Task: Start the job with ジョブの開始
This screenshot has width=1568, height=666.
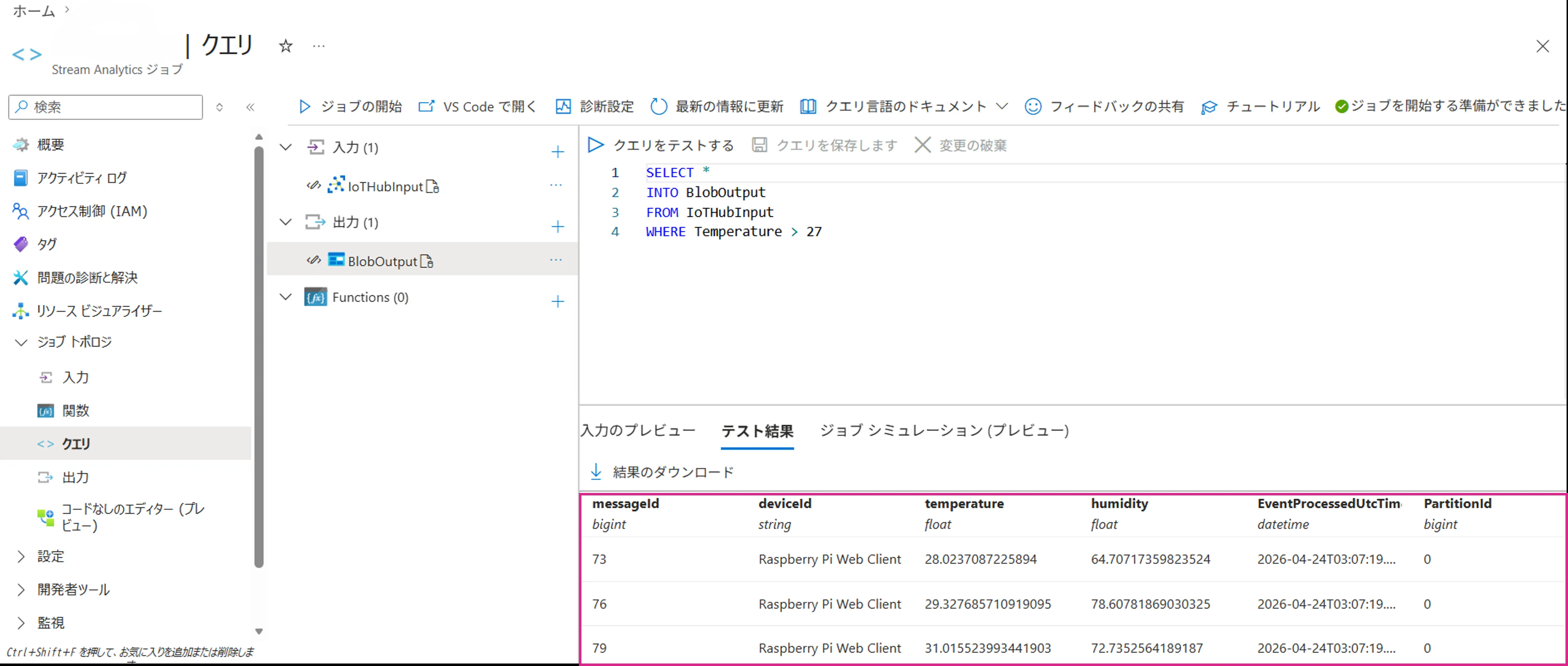Action: click(x=350, y=106)
